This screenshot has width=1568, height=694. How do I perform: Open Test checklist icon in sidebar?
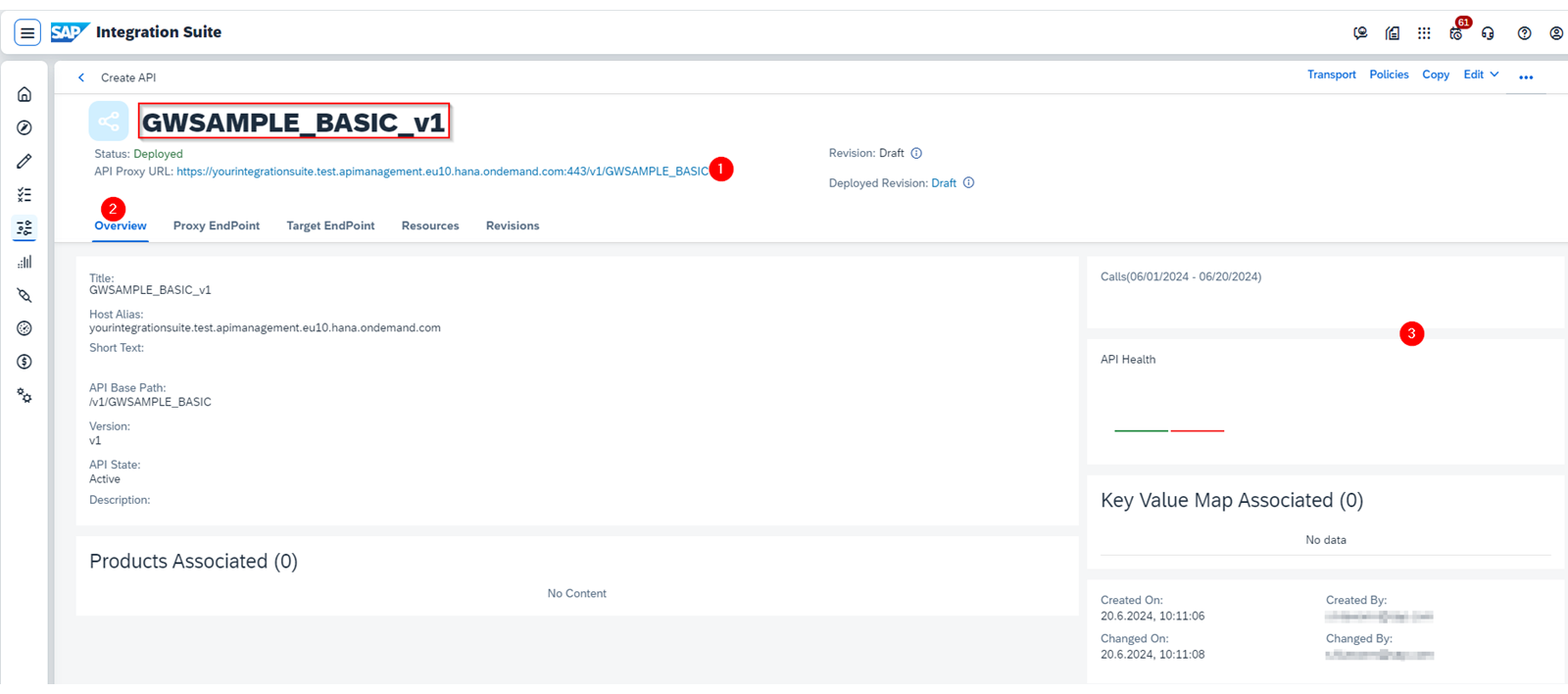24,195
